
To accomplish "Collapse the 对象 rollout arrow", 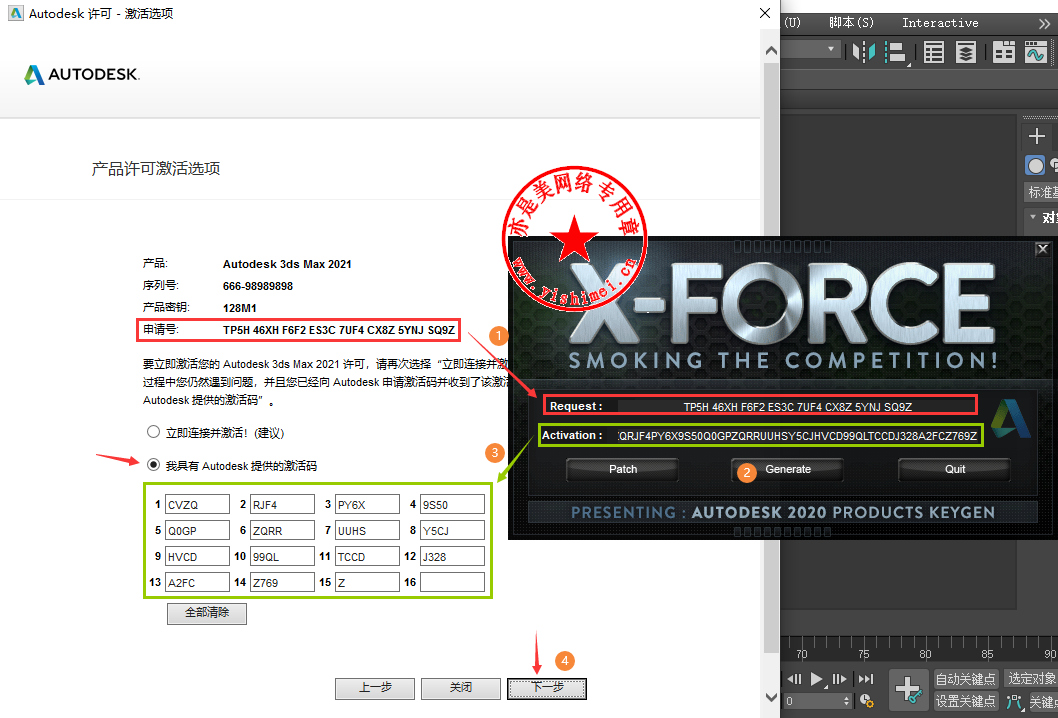I will pos(1032,217).
